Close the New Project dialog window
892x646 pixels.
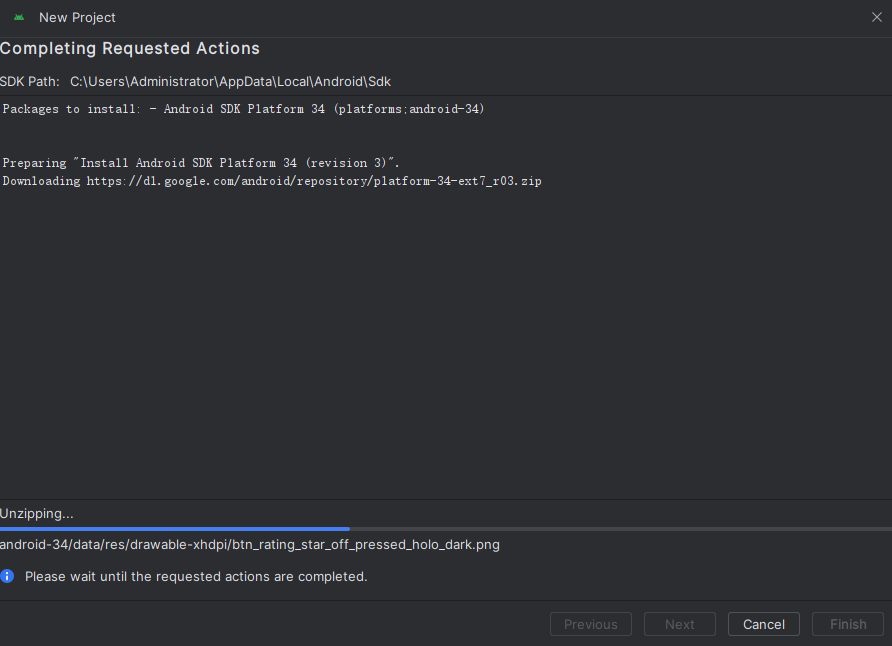point(876,17)
